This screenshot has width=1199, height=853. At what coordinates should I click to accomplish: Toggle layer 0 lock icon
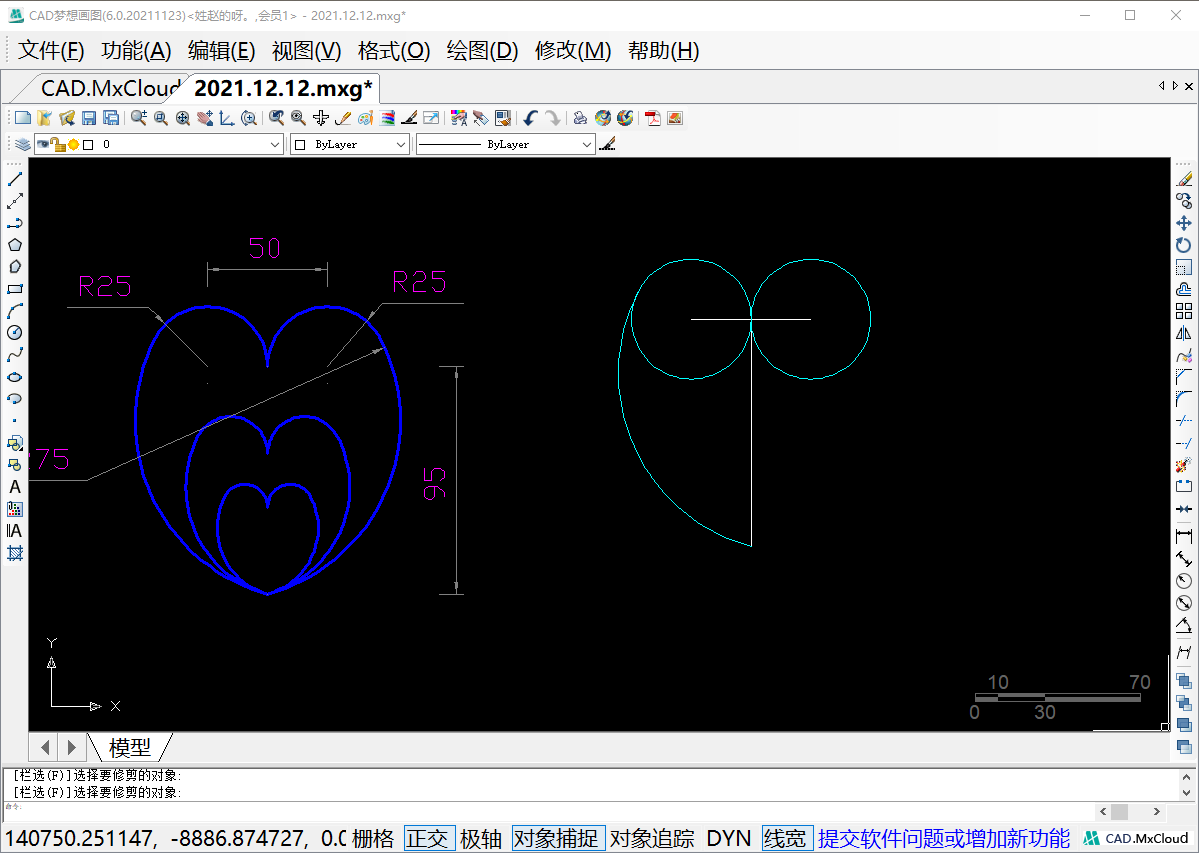tap(58, 144)
